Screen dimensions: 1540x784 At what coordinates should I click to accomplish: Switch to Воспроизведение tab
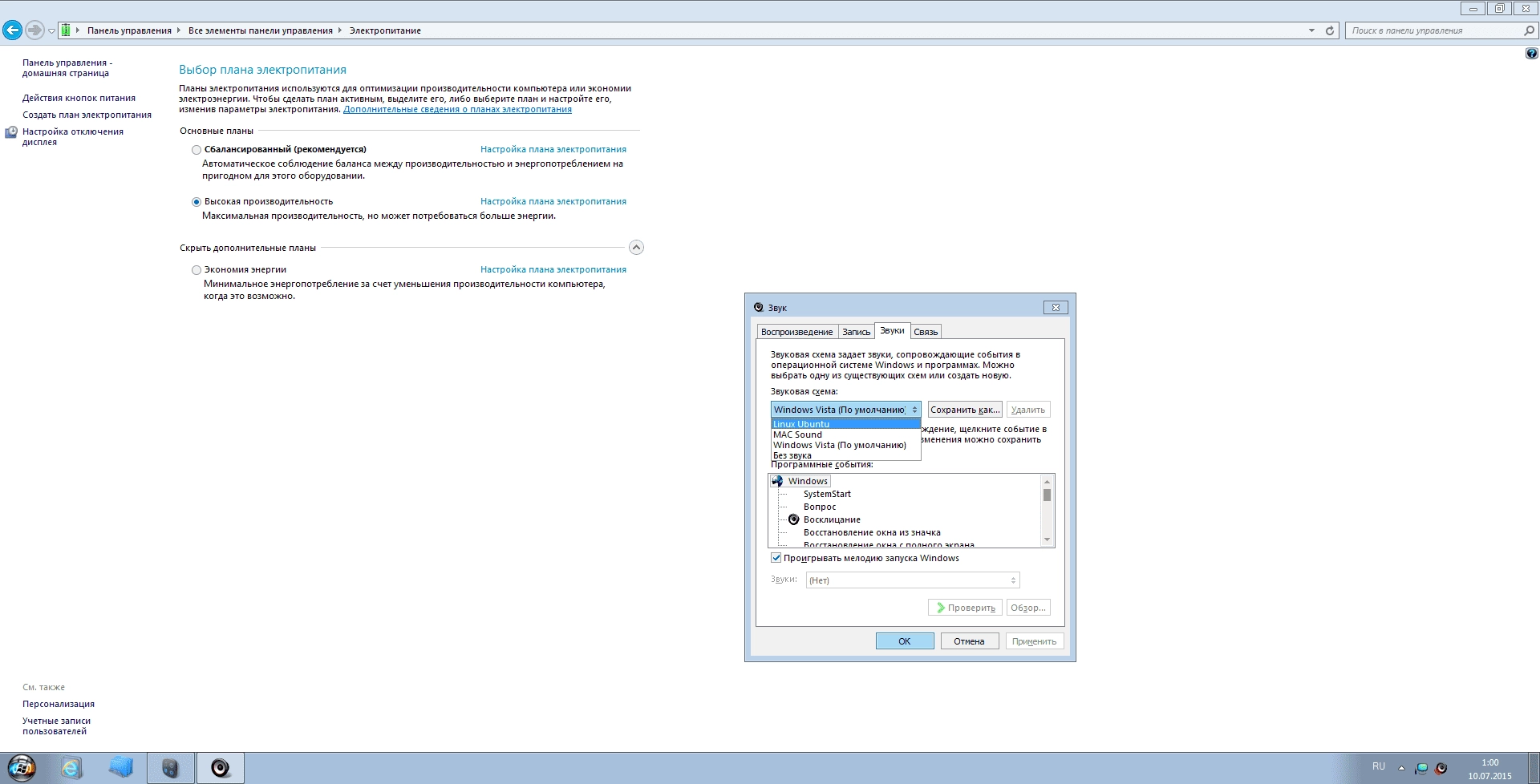pos(796,332)
